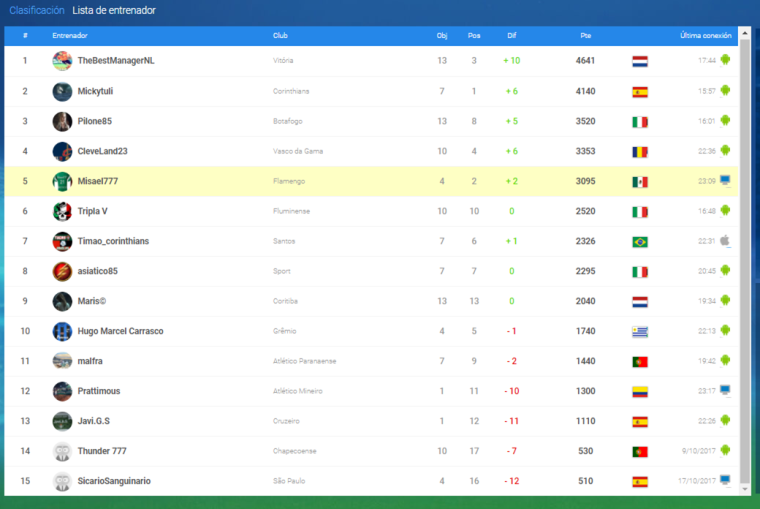760x509 pixels.
Task: Sort by Última conexión column header
Action: 706,35
